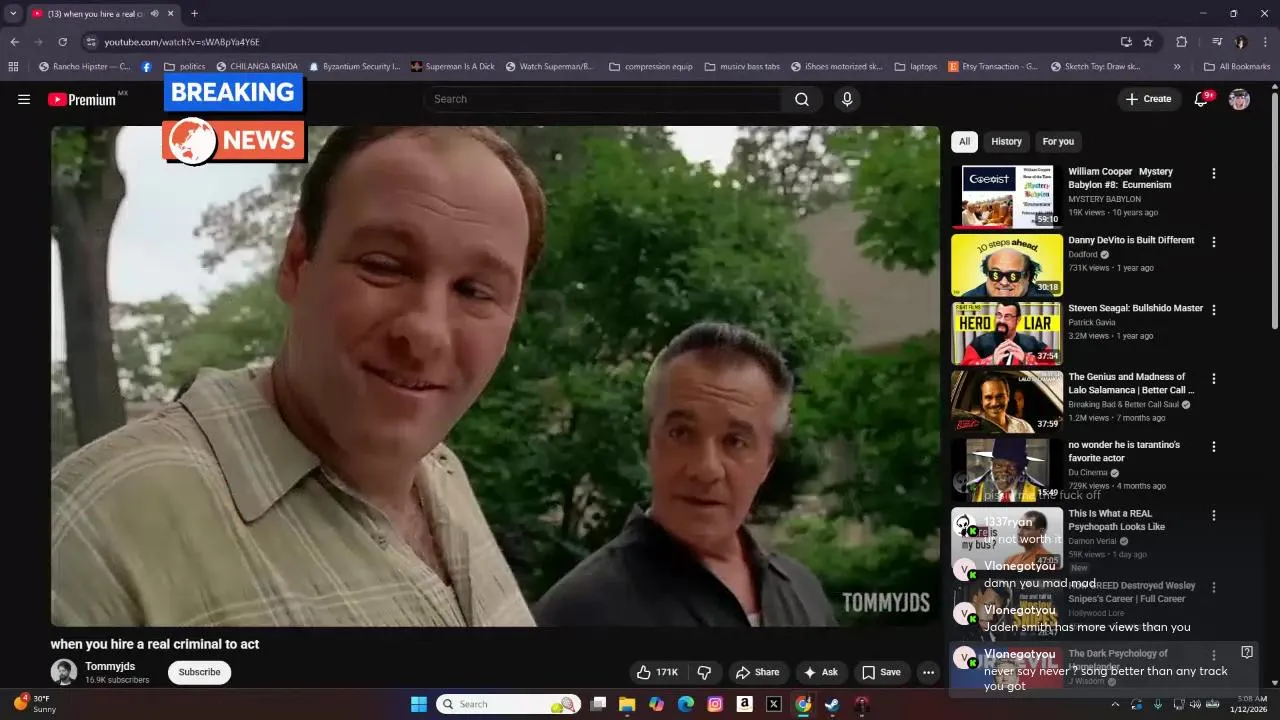This screenshot has width=1280, height=720.
Task: Open the politics bookmark folder
Action: 185,67
